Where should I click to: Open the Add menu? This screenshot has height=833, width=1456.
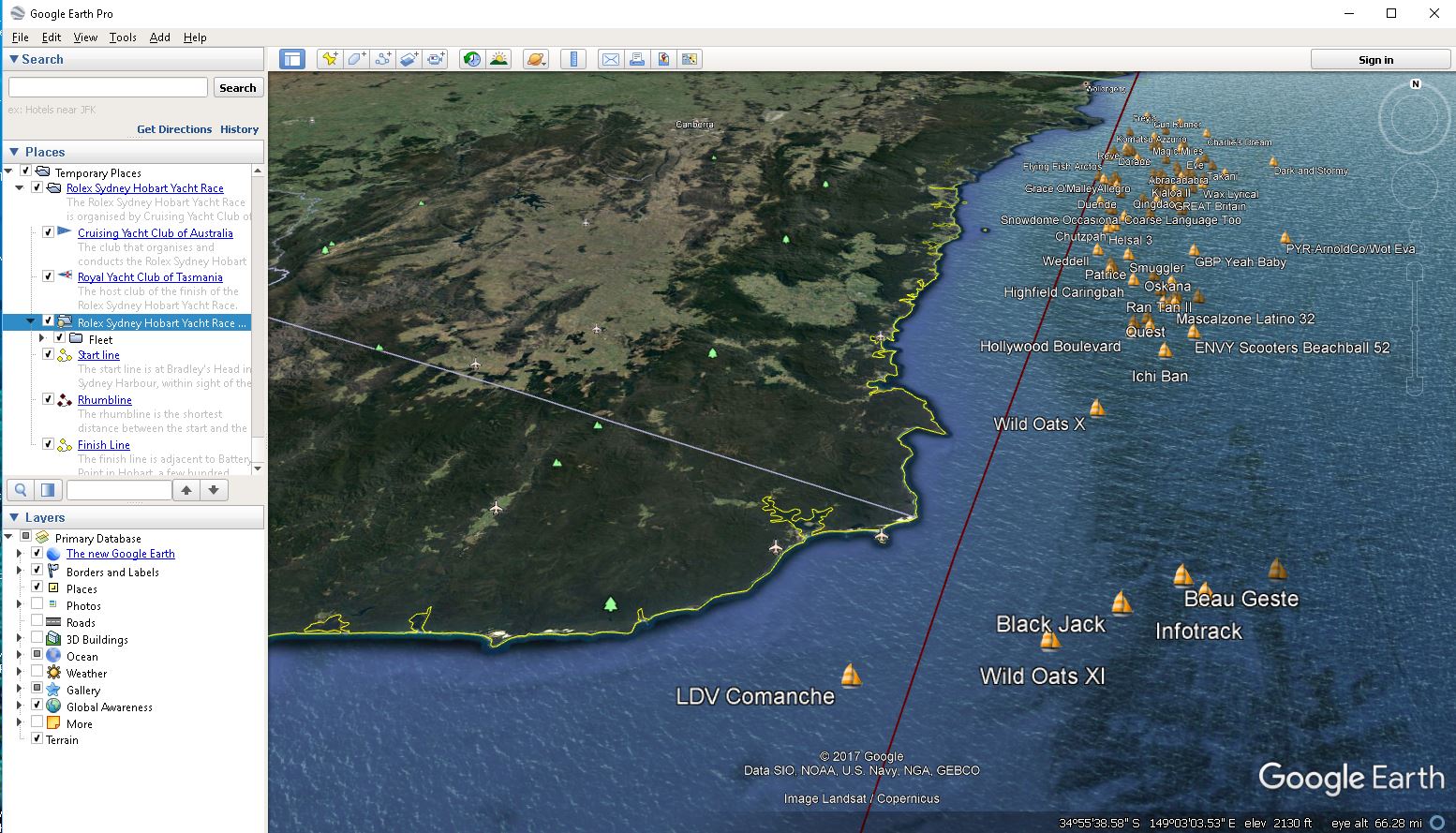(160, 37)
